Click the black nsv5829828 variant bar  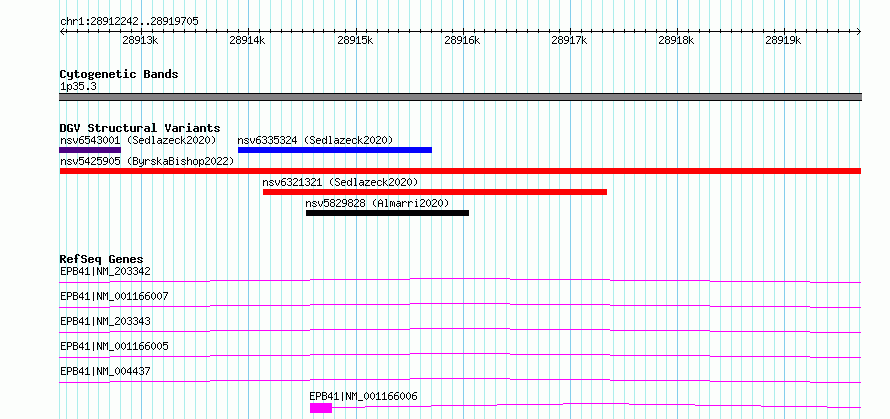pyautogui.click(x=387, y=213)
